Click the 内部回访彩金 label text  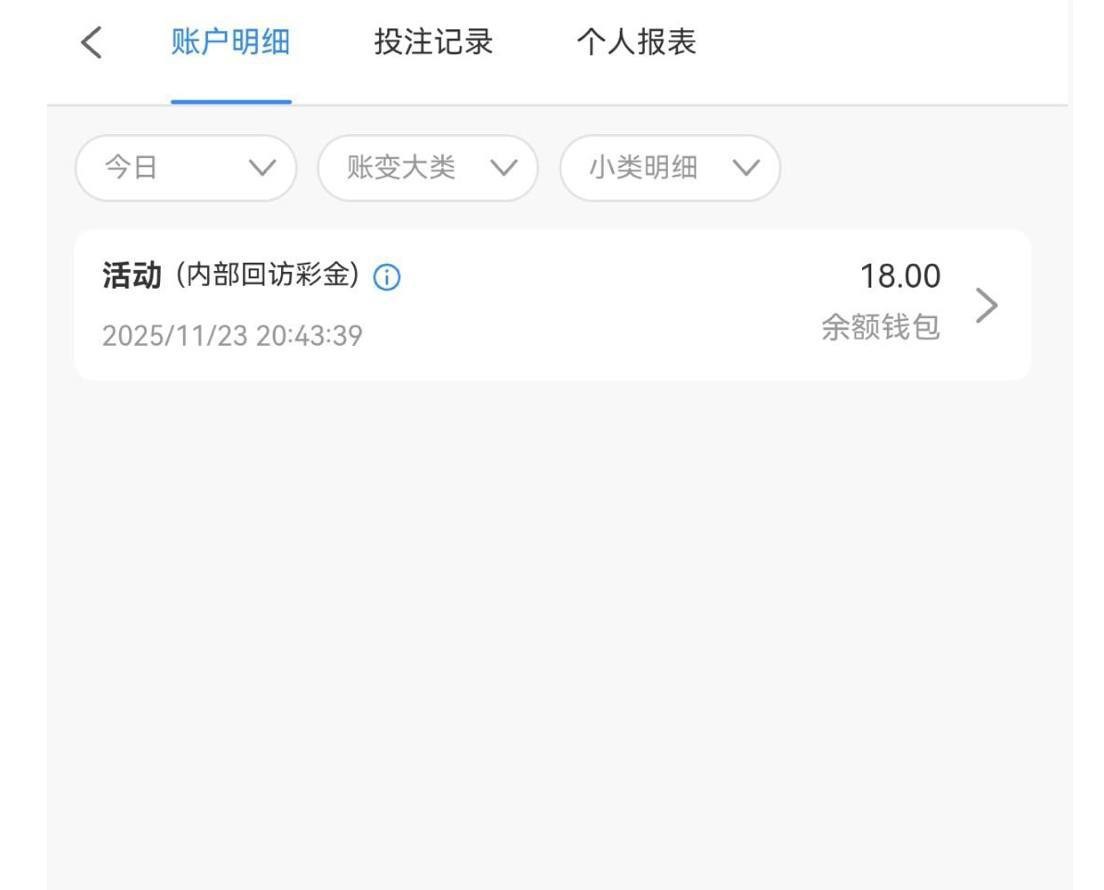(266, 276)
